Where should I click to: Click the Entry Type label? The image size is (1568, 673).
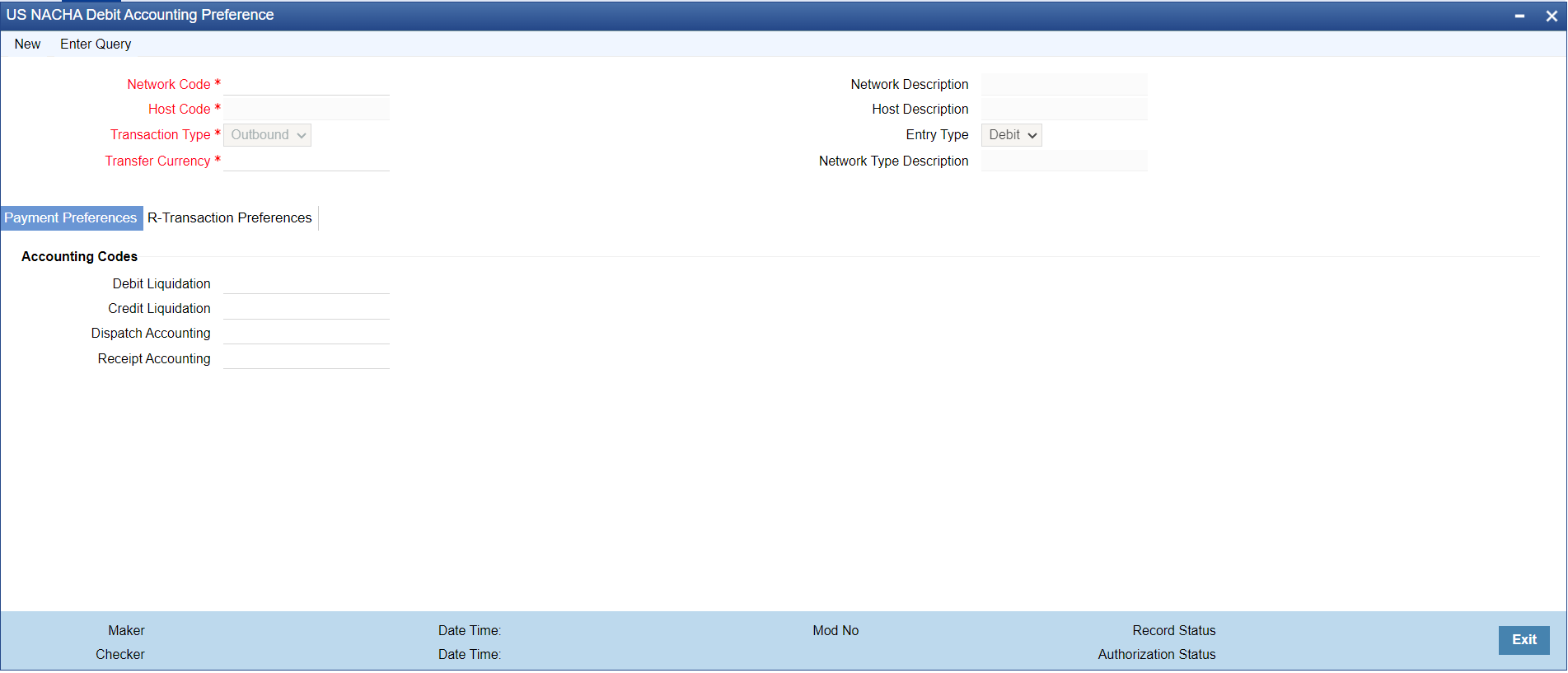[x=937, y=135]
